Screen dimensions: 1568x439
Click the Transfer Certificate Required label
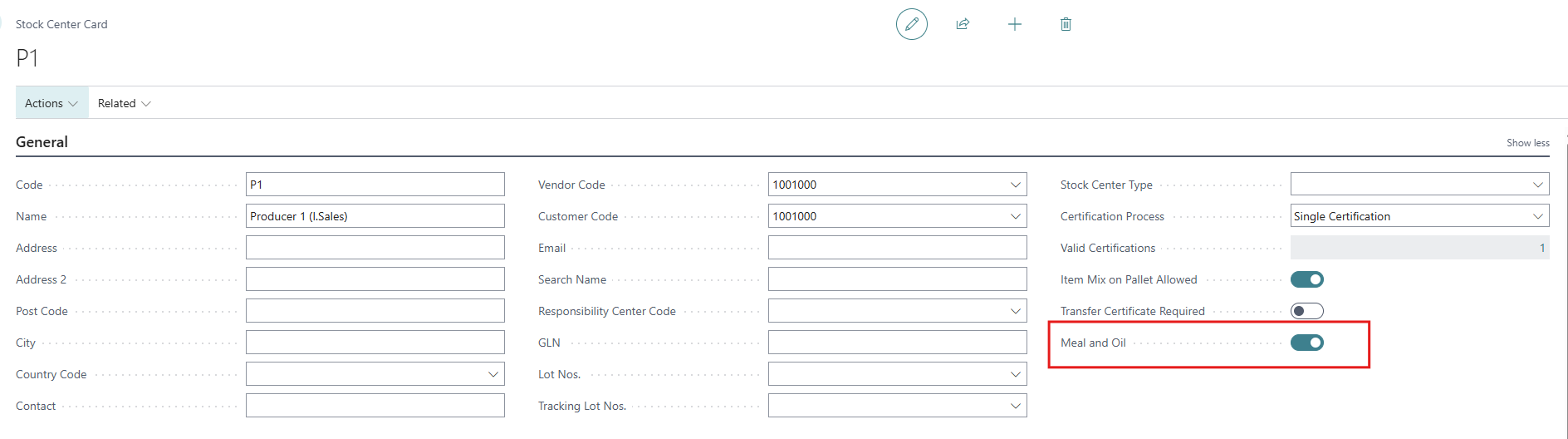point(1132,311)
